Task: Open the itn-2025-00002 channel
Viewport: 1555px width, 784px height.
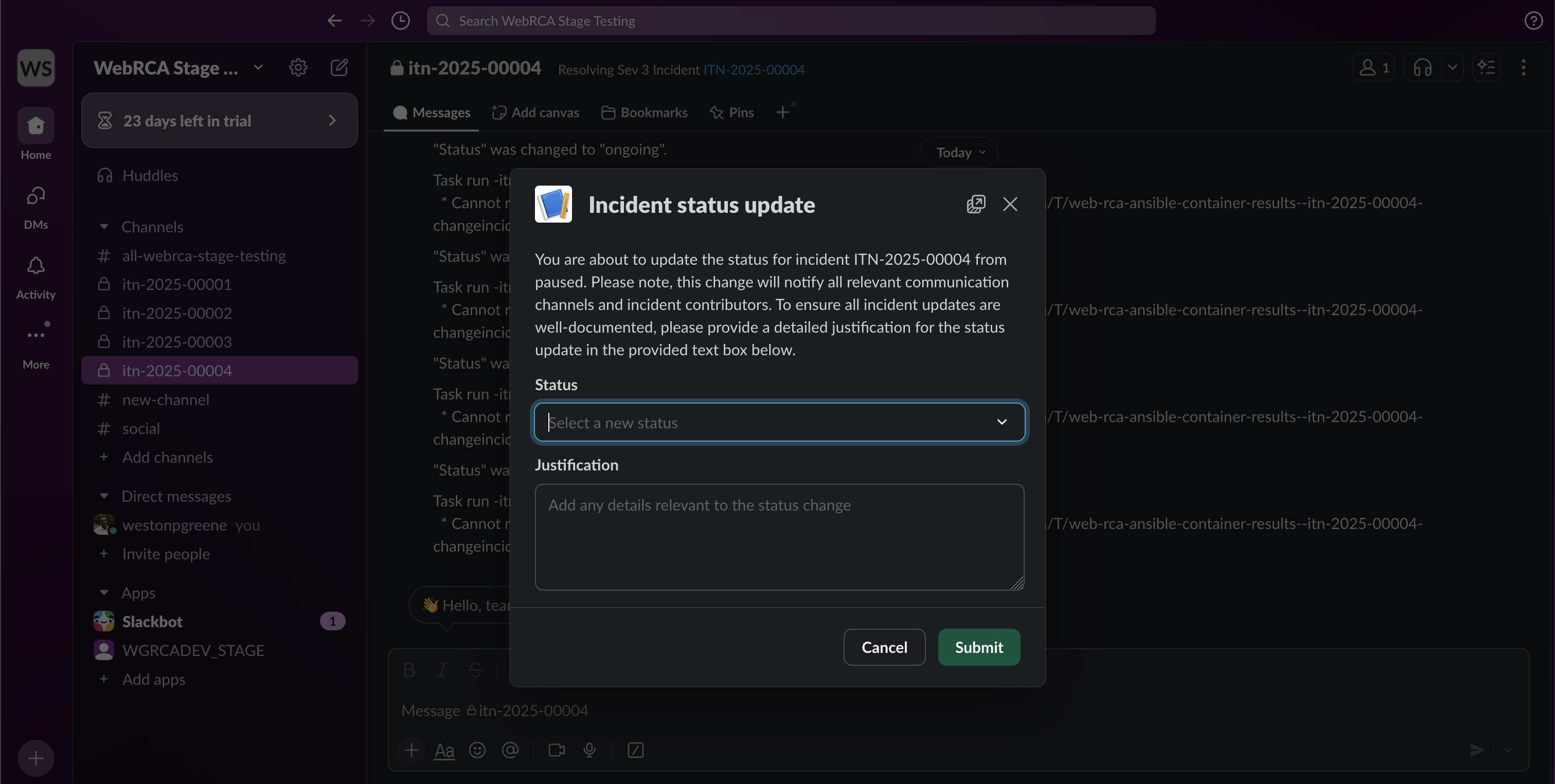Action: tap(176, 313)
